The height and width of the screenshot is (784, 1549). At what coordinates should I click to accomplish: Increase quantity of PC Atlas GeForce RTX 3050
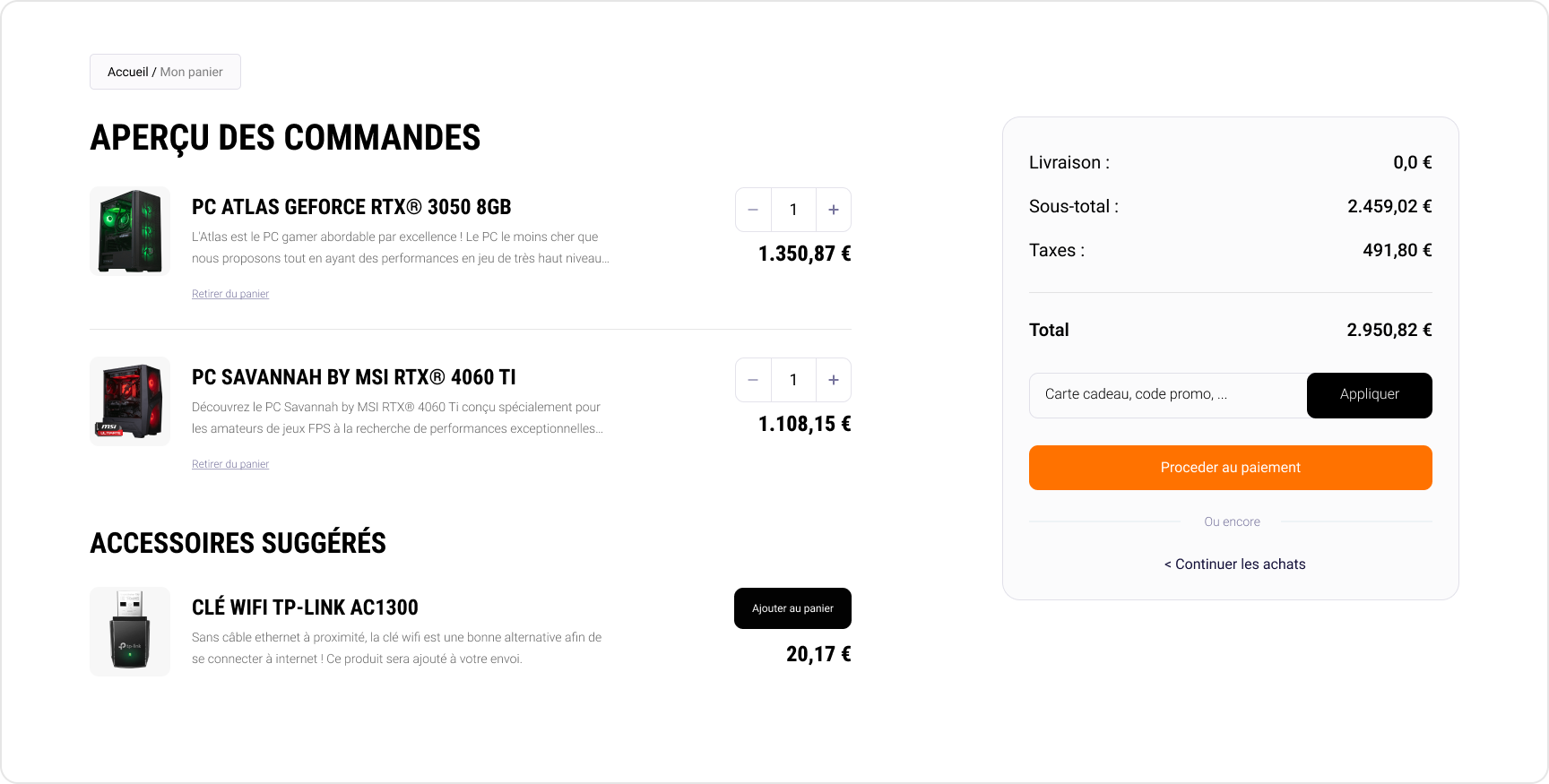(834, 210)
